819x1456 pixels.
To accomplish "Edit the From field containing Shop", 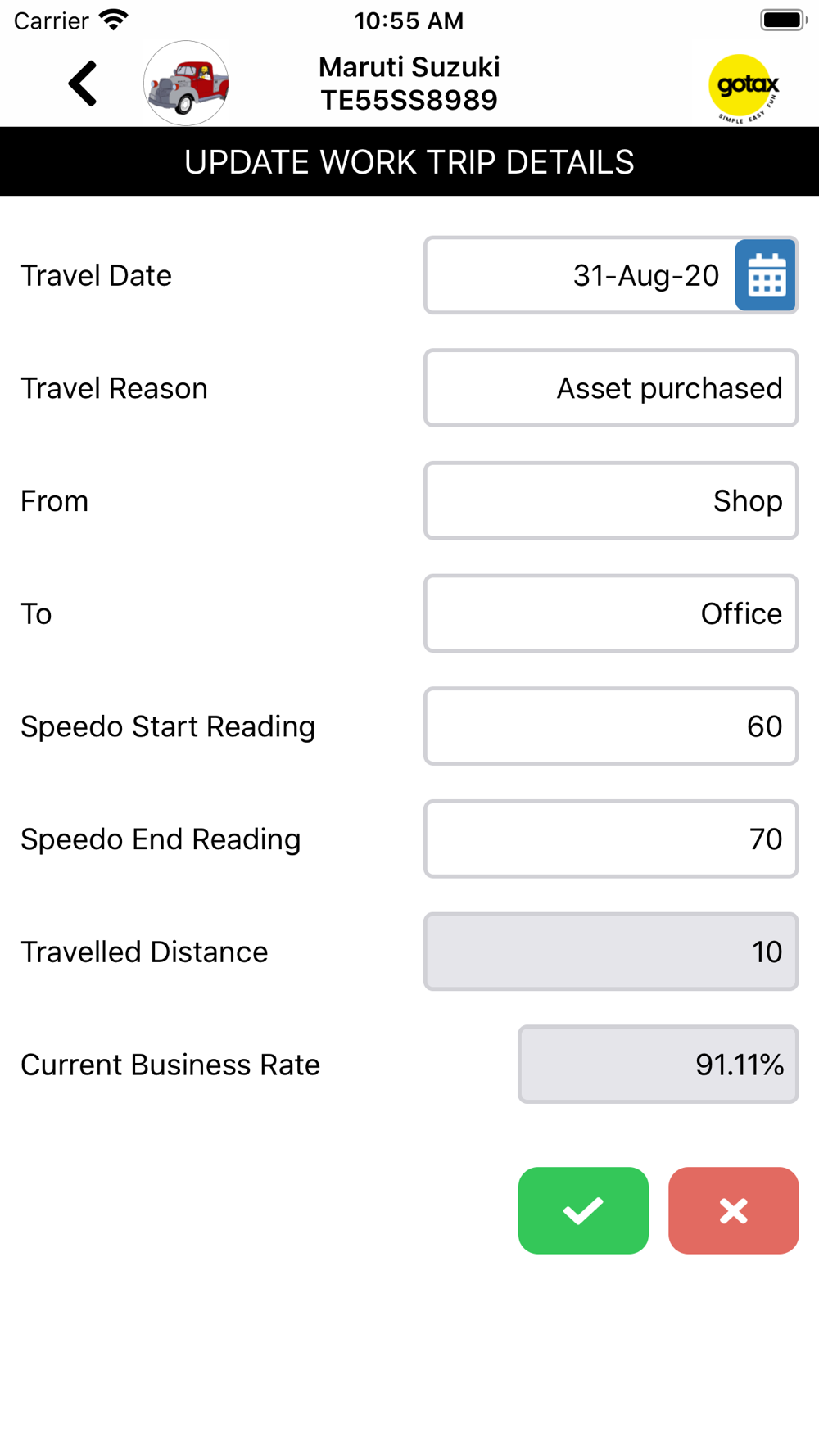I will pos(611,500).
